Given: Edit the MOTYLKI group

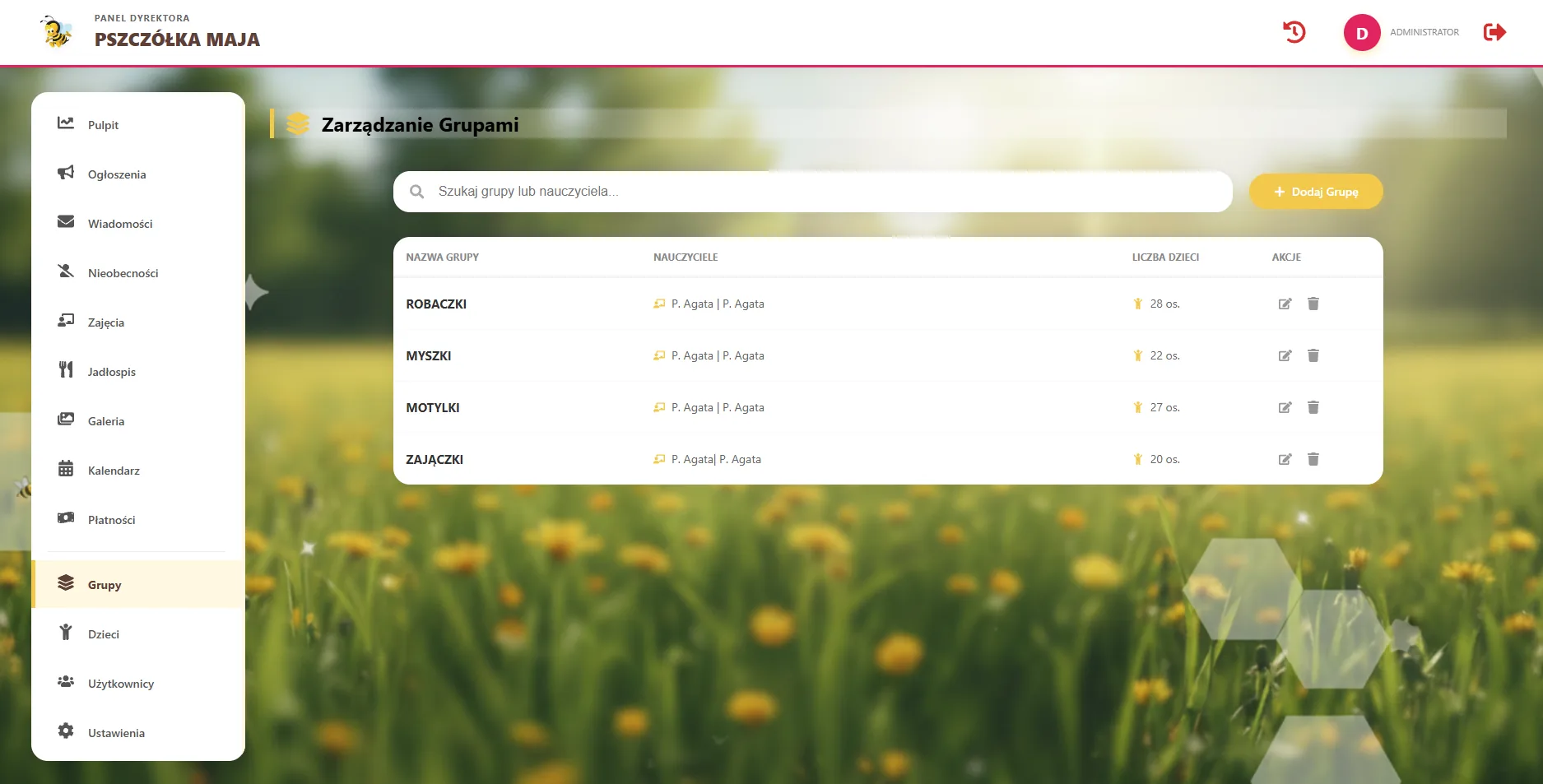Looking at the screenshot, I should [1285, 407].
